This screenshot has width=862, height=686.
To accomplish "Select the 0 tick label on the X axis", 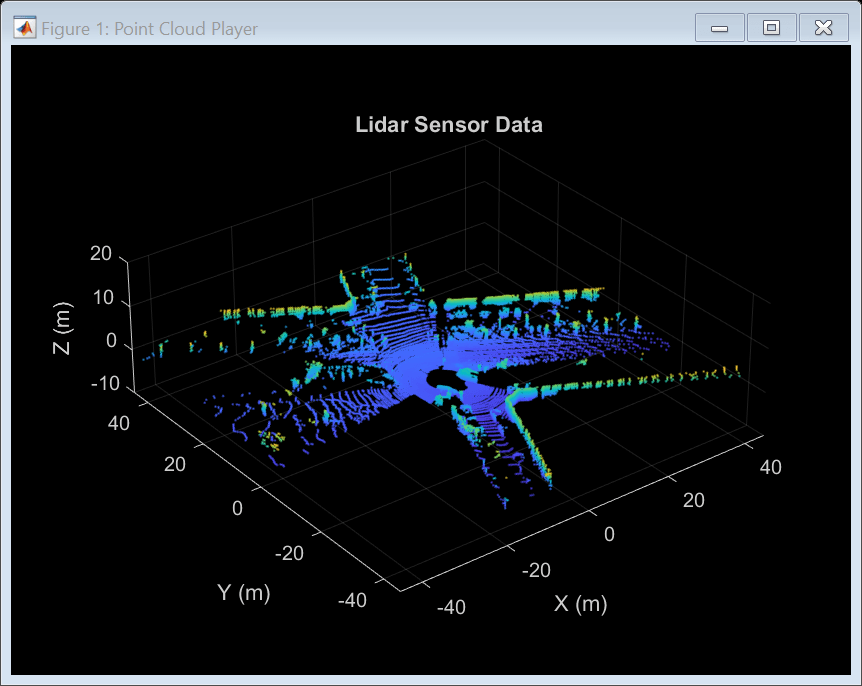I will (x=608, y=535).
